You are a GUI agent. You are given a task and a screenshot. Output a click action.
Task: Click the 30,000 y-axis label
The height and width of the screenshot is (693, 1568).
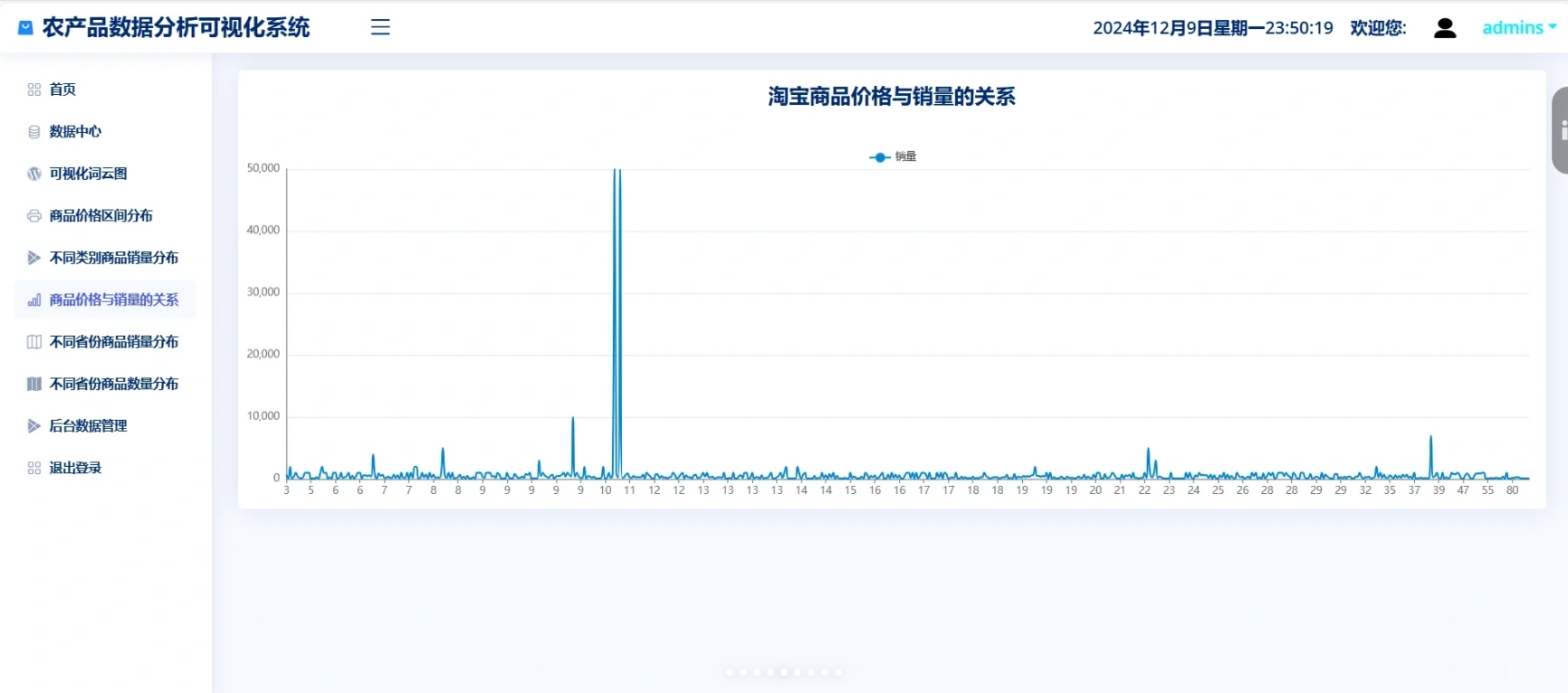(263, 292)
